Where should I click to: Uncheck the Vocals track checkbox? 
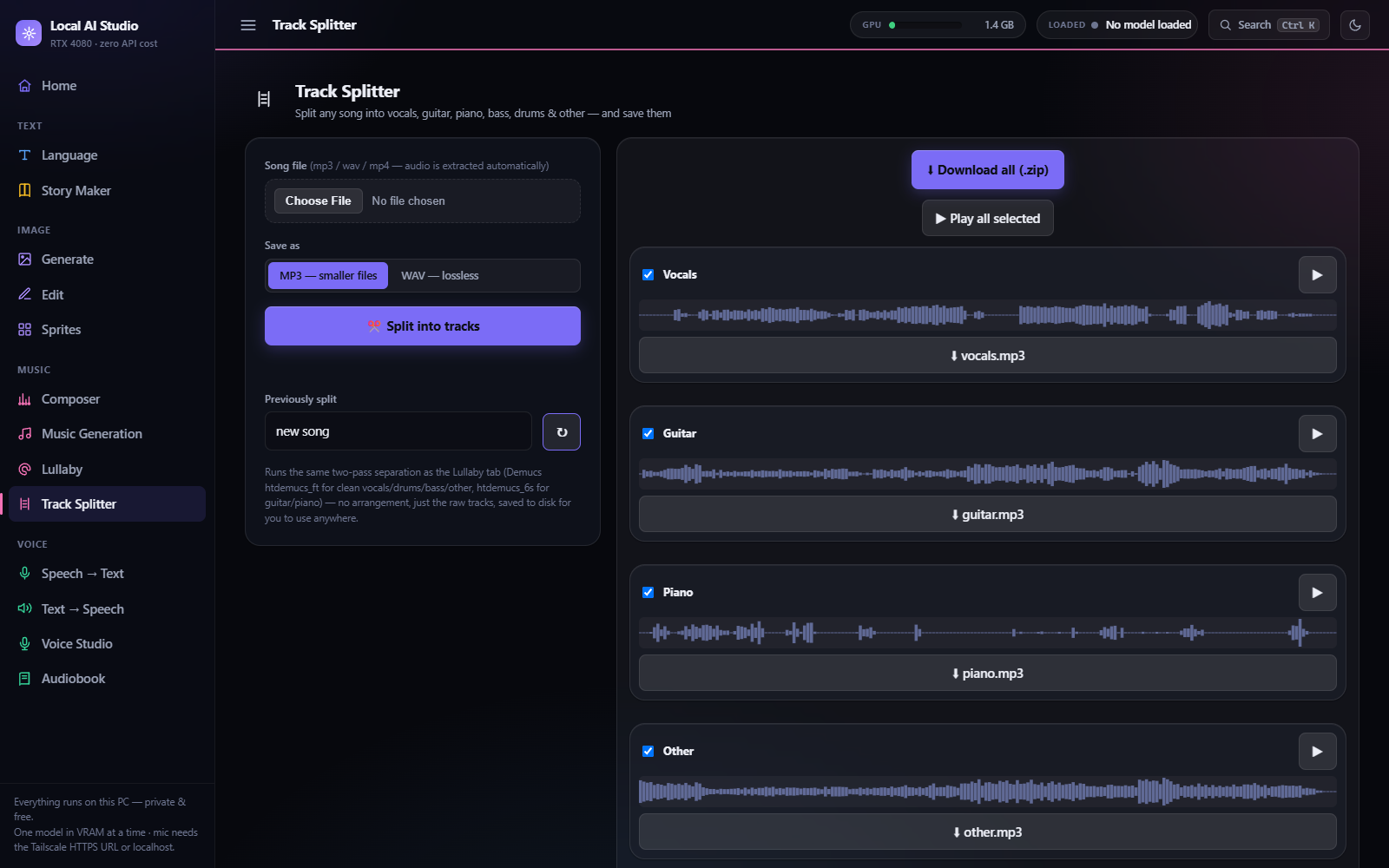[x=648, y=275]
